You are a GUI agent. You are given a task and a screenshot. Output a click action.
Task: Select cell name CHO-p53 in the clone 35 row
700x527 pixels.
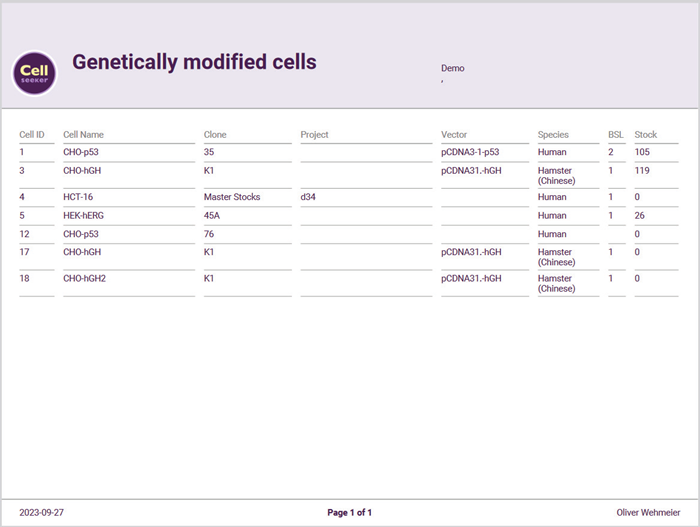pos(81,152)
